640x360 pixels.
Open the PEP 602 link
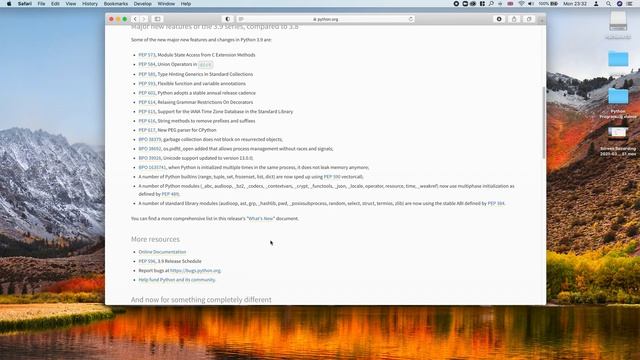point(147,93)
